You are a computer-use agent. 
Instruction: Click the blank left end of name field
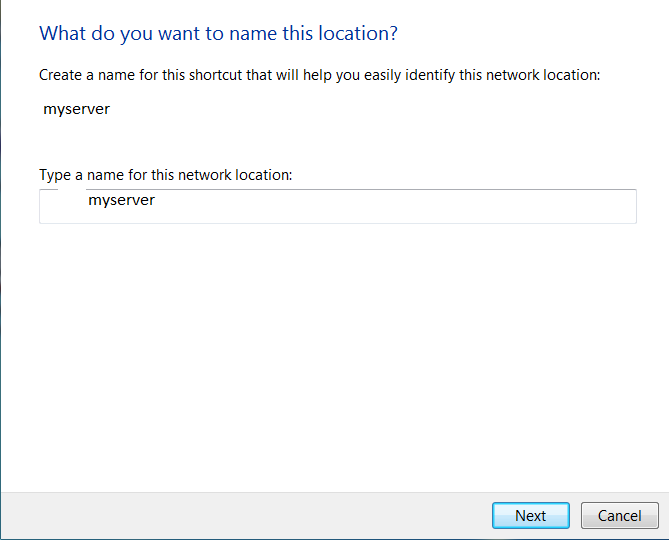point(60,206)
